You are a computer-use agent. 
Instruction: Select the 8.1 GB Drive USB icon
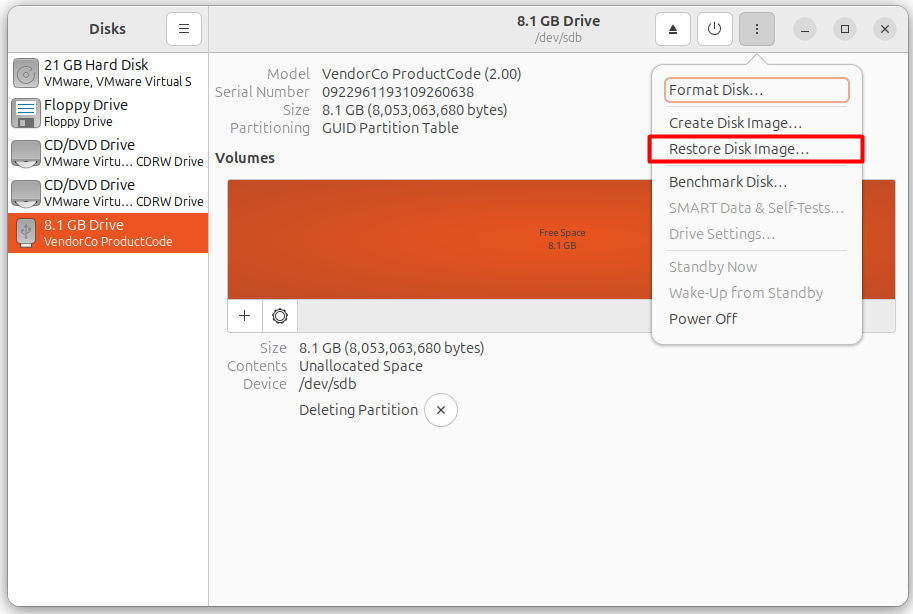[x=26, y=233]
